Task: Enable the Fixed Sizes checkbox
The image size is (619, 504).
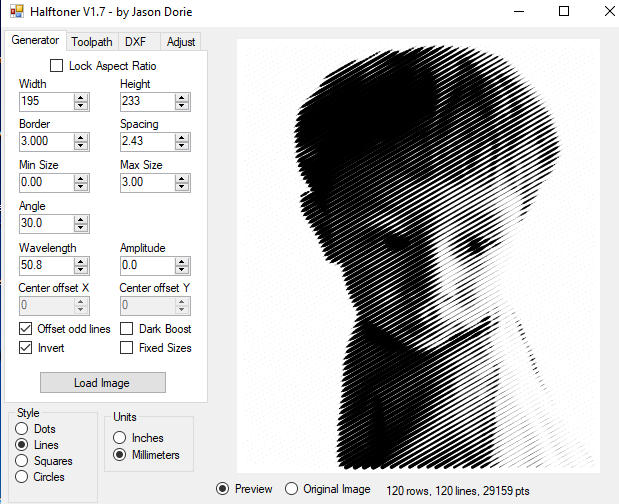Action: coord(127,348)
